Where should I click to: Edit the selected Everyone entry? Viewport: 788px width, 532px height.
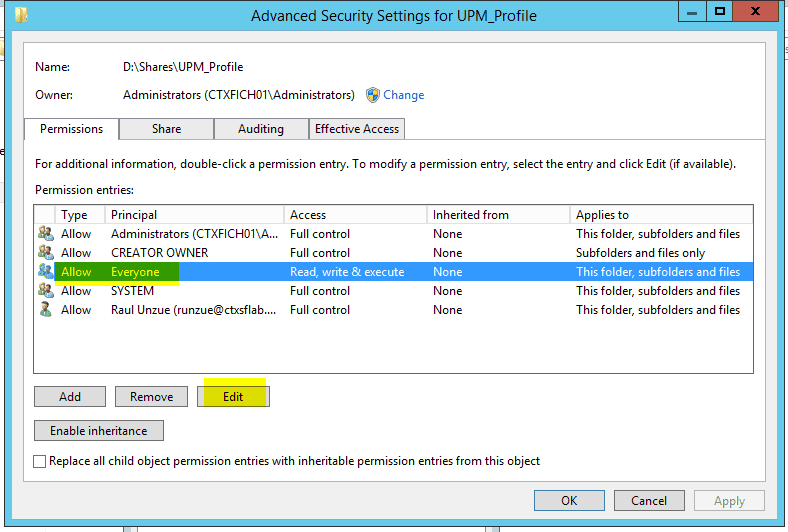click(x=233, y=397)
